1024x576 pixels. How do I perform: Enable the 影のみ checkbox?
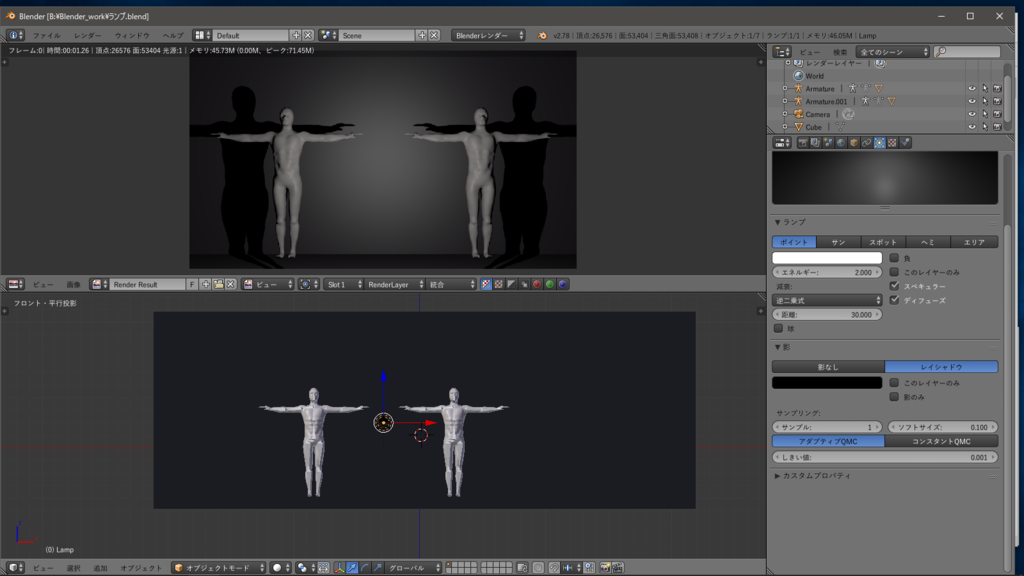coord(894,396)
